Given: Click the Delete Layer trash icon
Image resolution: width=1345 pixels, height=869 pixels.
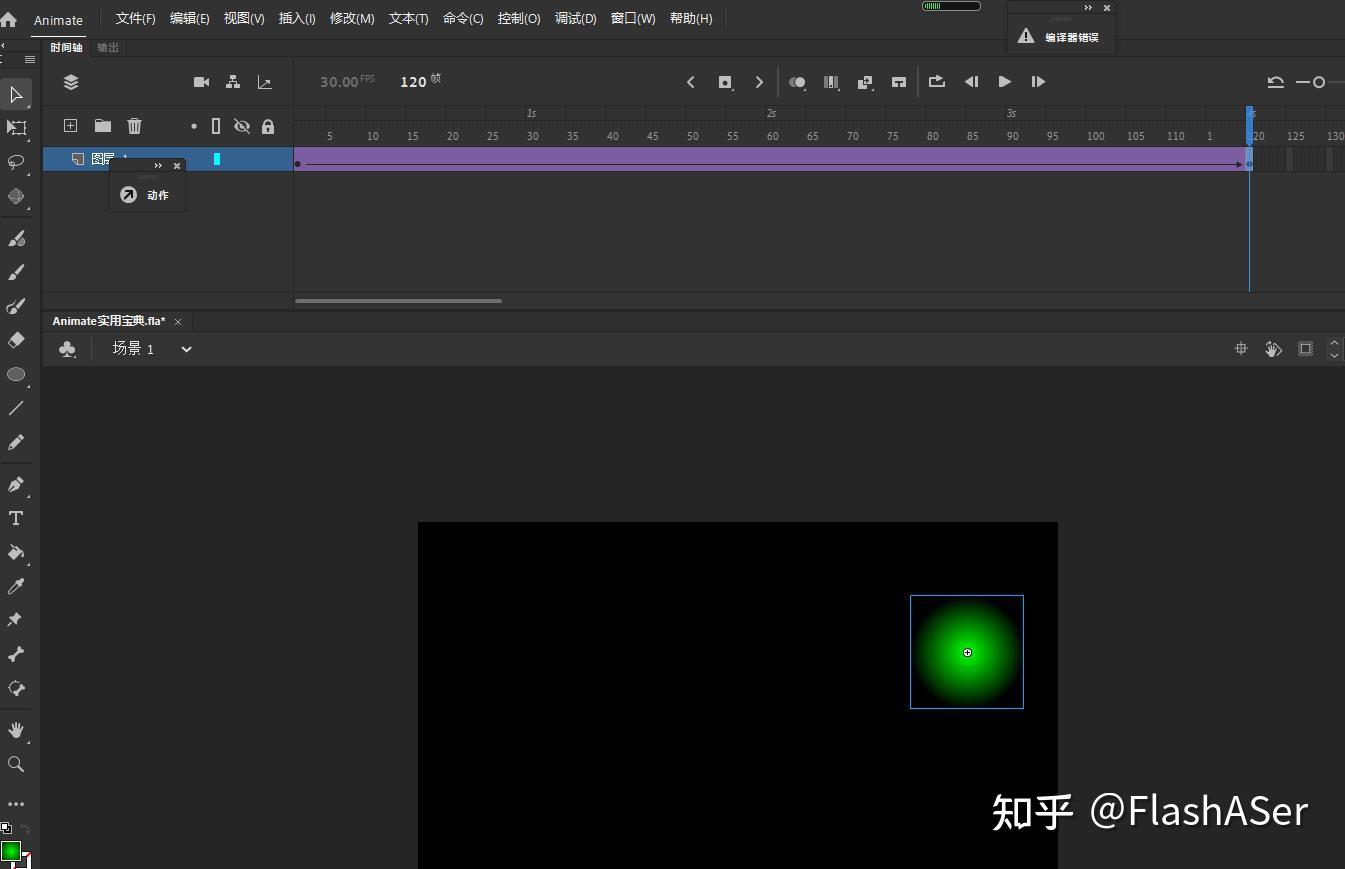Looking at the screenshot, I should (135, 126).
